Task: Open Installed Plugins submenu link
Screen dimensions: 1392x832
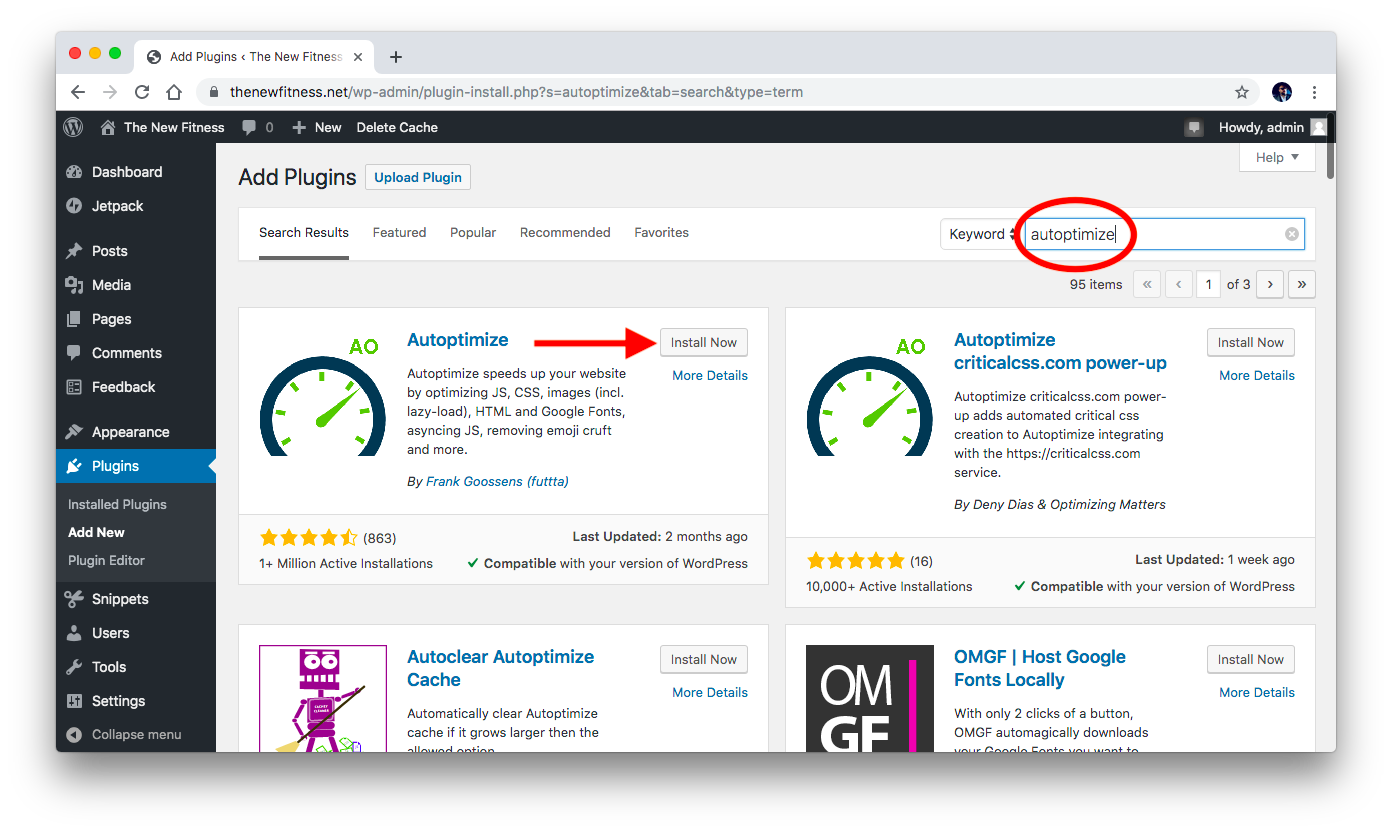Action: (117, 504)
